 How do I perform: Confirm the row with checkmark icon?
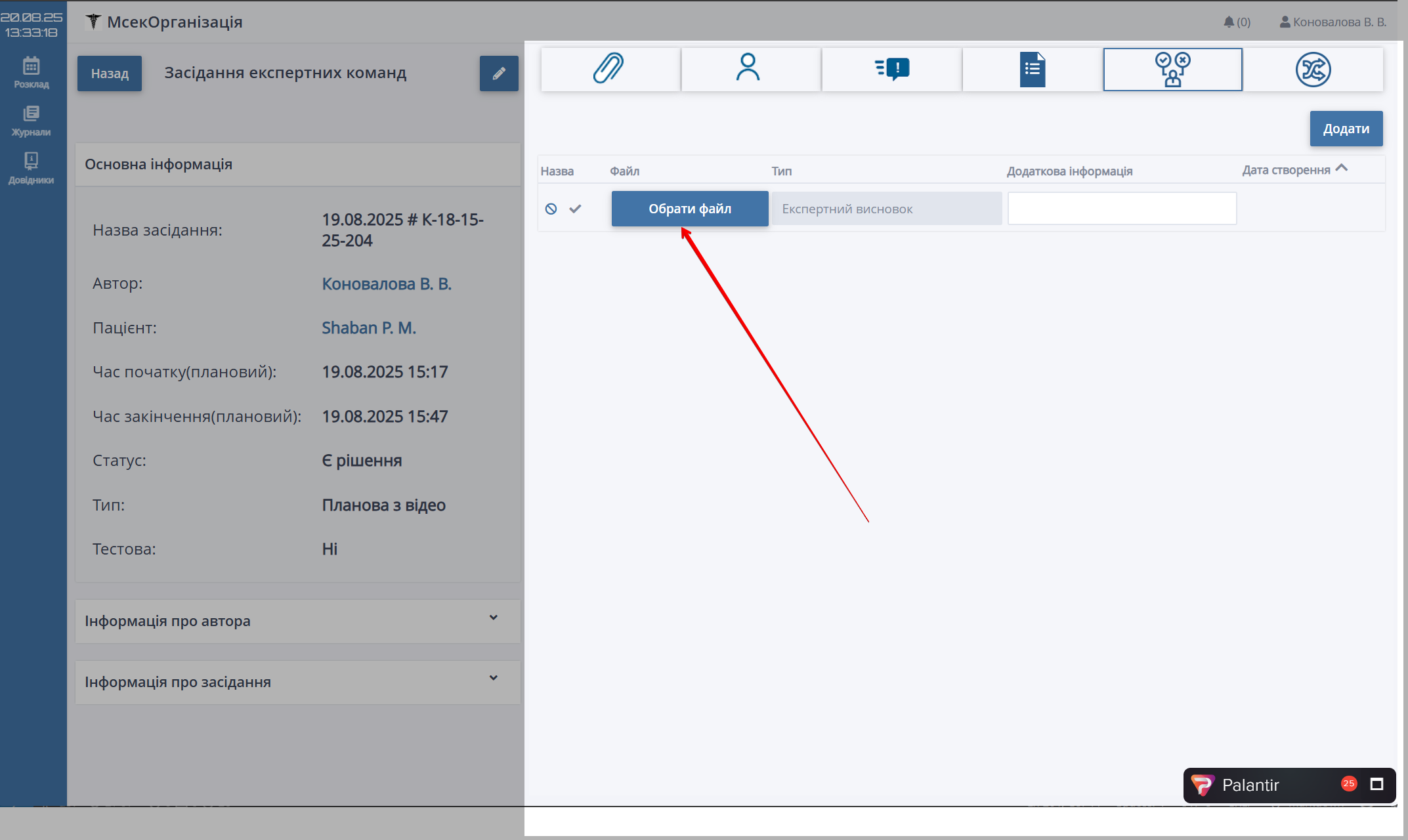(575, 209)
